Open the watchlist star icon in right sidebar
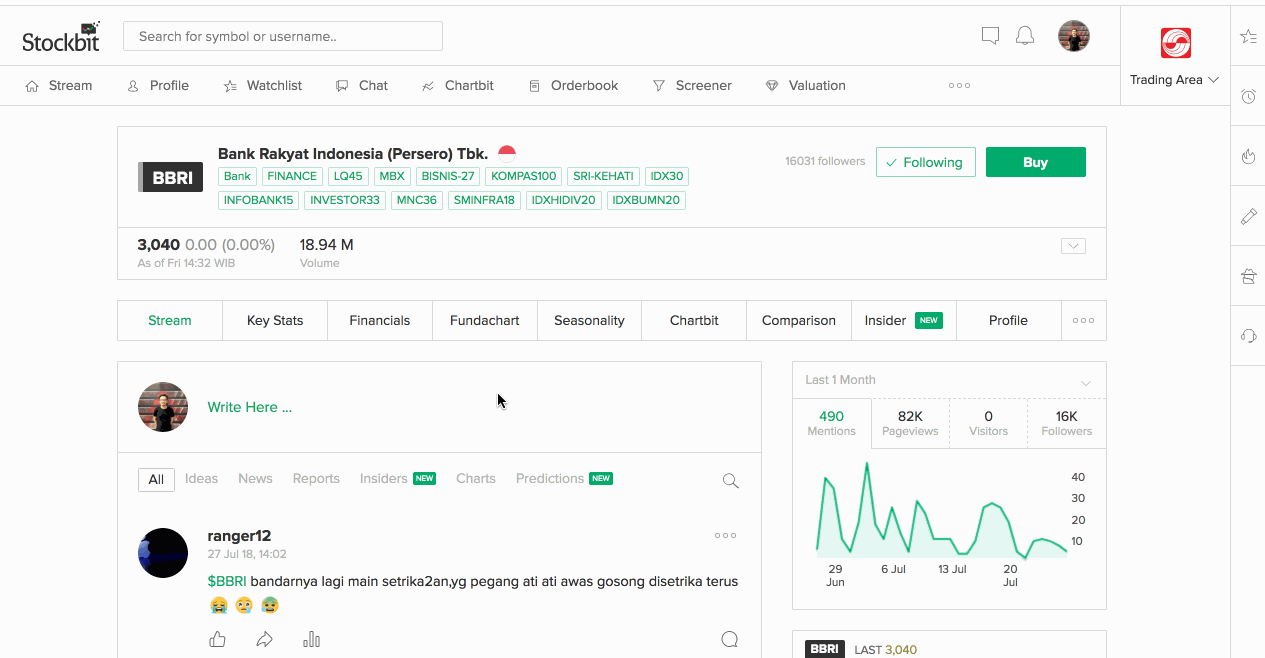The width and height of the screenshot is (1265, 658). tap(1248, 37)
